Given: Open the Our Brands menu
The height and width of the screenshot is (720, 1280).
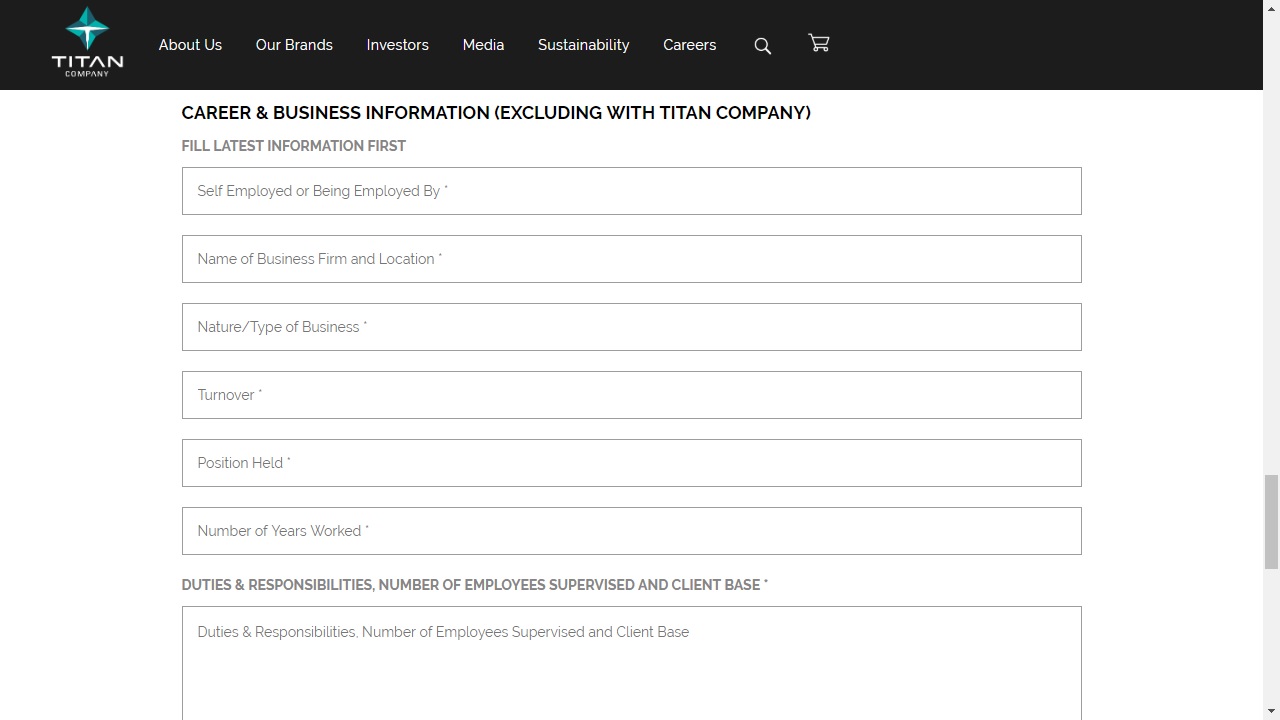Looking at the screenshot, I should pyautogui.click(x=294, y=45).
